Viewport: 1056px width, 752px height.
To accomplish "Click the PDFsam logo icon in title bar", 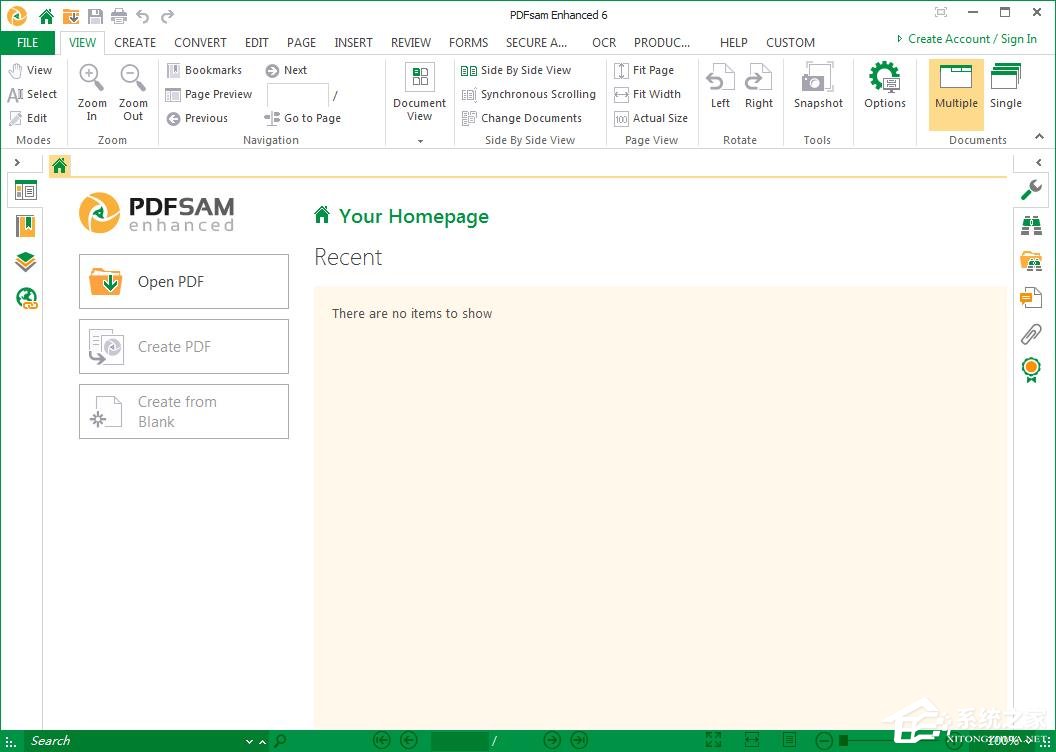I will 17,15.
